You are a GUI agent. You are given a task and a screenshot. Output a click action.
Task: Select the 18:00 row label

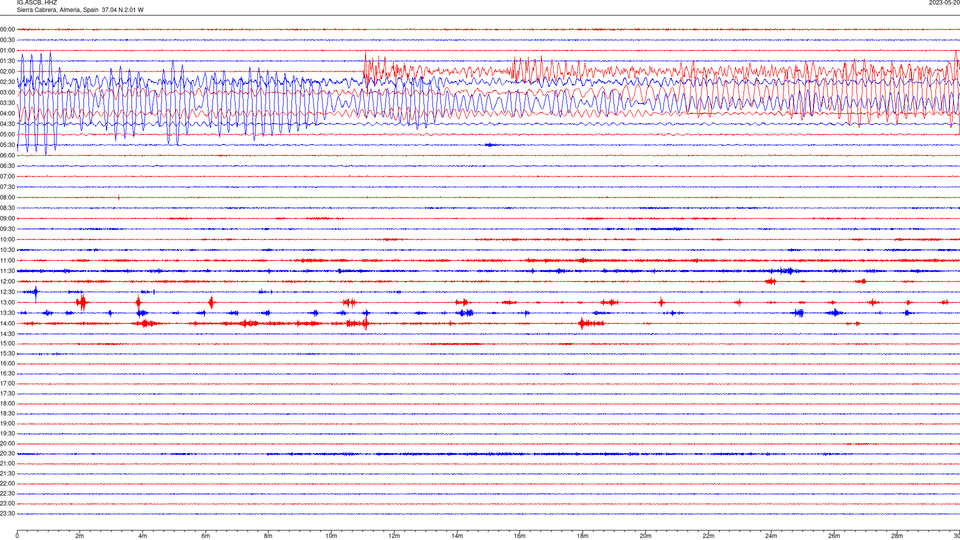tap(7, 403)
